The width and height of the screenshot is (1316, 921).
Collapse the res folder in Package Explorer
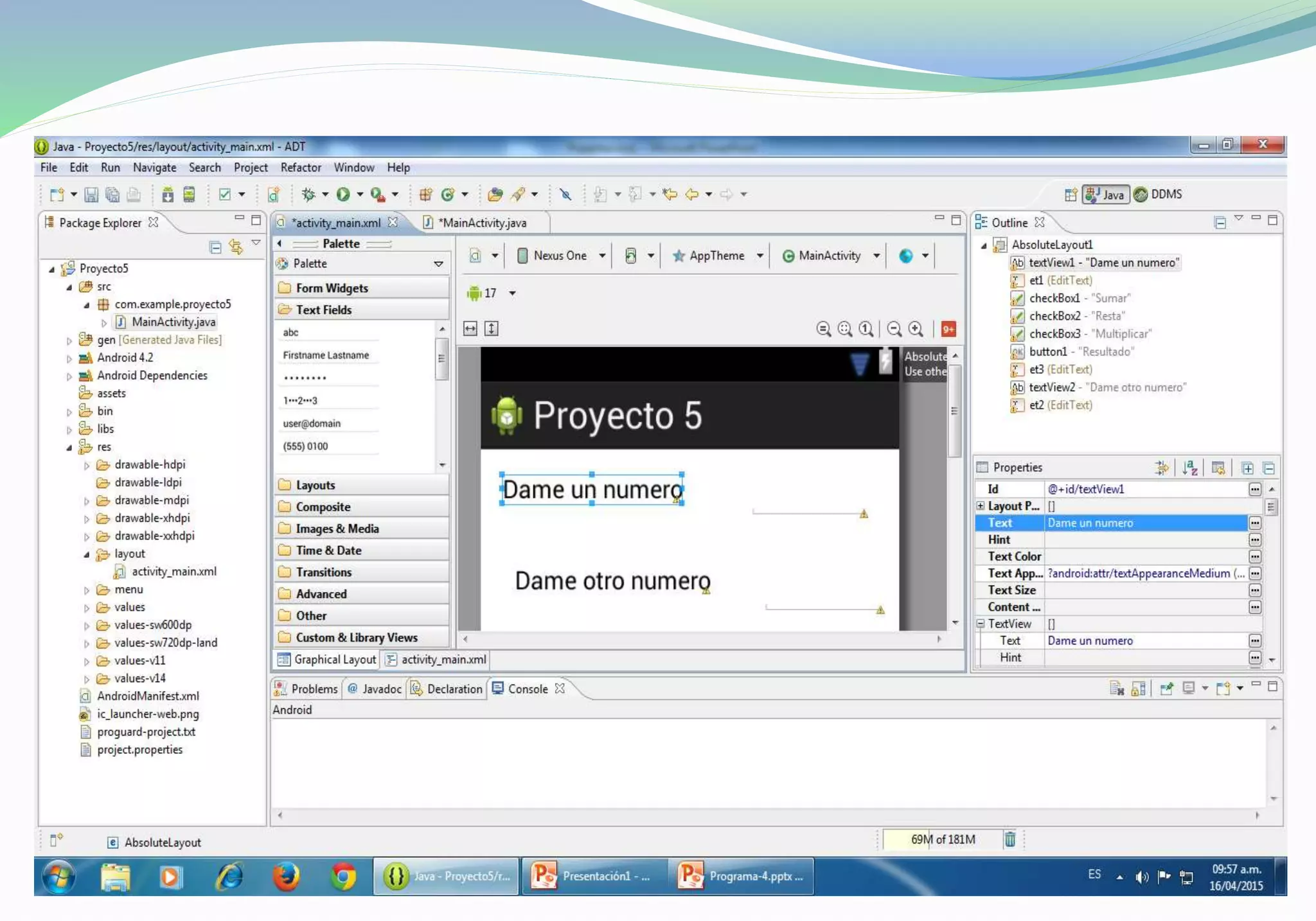pos(69,448)
